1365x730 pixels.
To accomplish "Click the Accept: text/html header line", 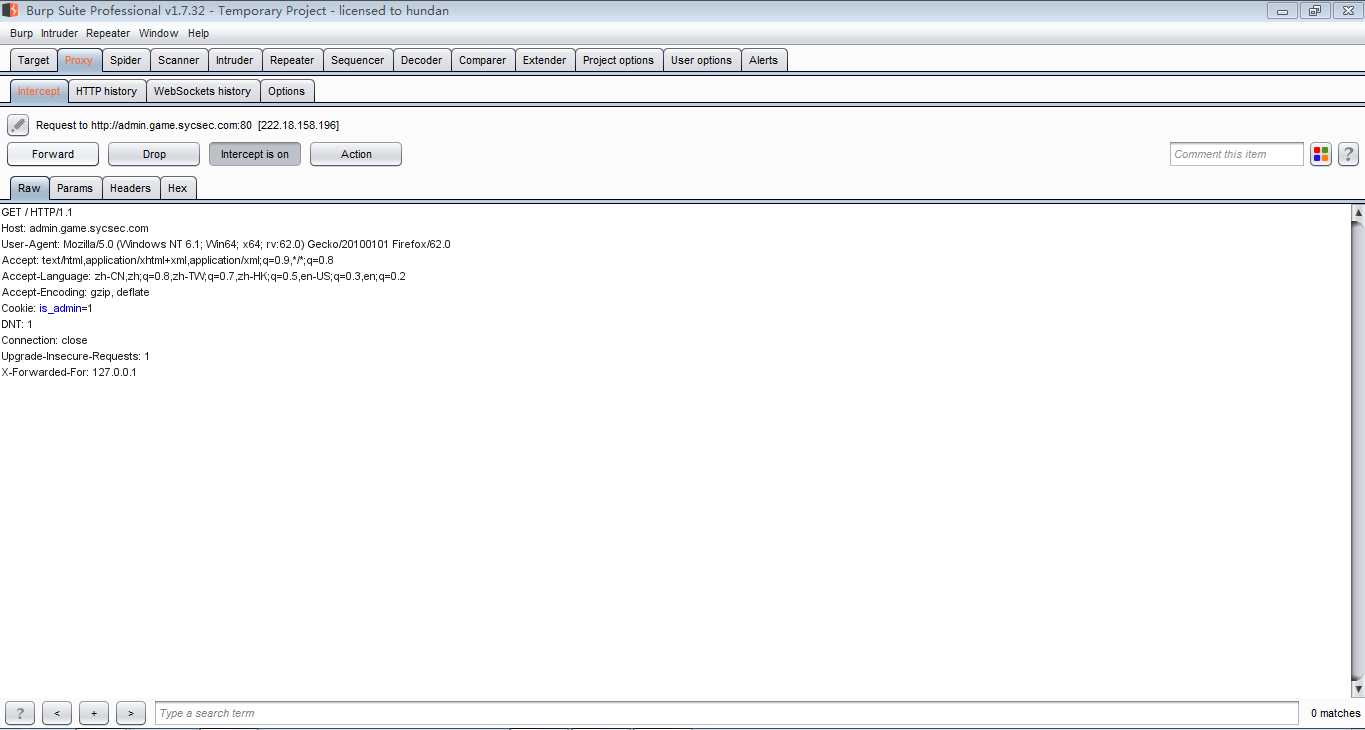I will [x=168, y=260].
